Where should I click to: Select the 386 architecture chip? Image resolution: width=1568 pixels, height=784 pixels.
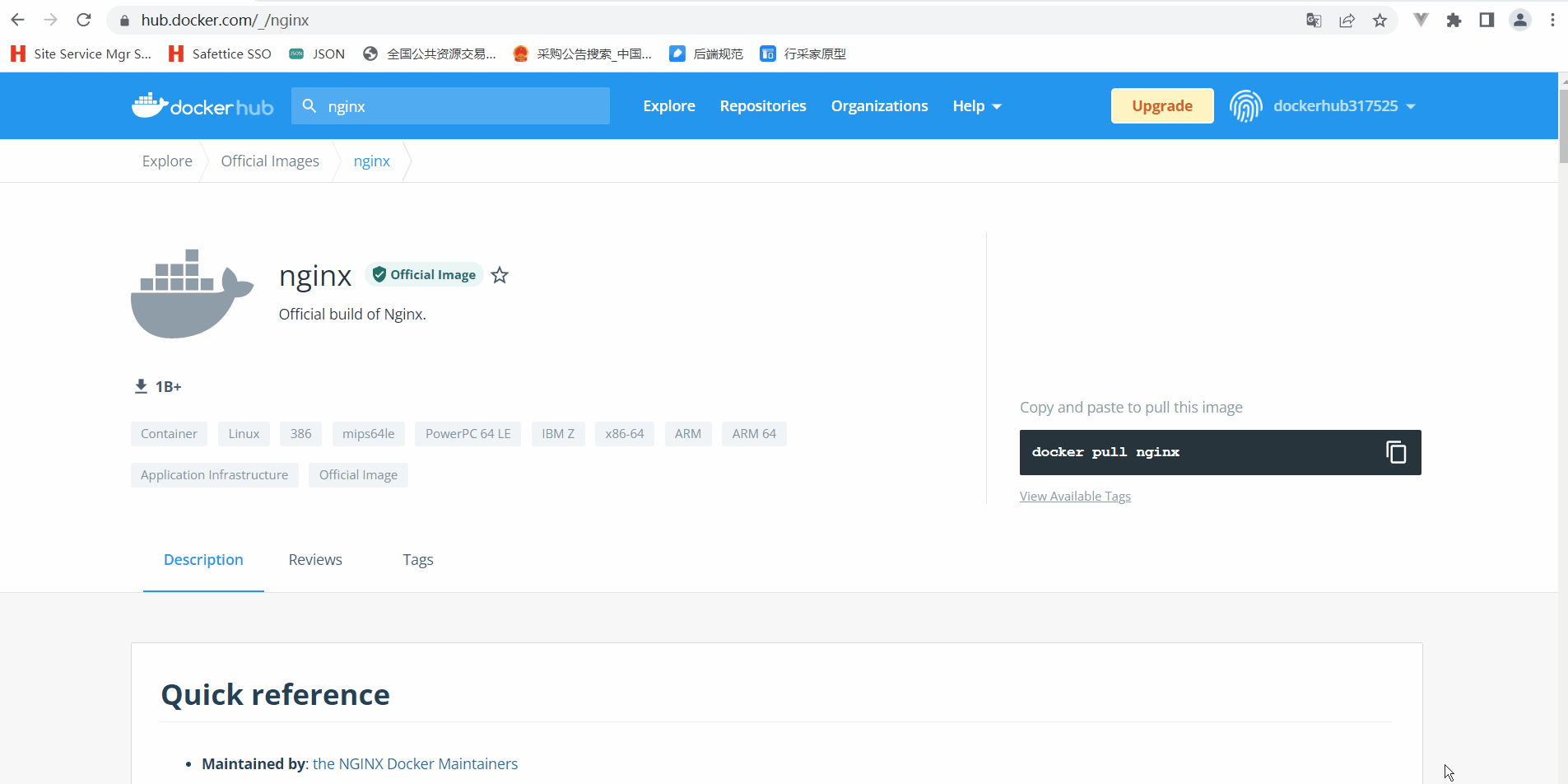(x=300, y=434)
